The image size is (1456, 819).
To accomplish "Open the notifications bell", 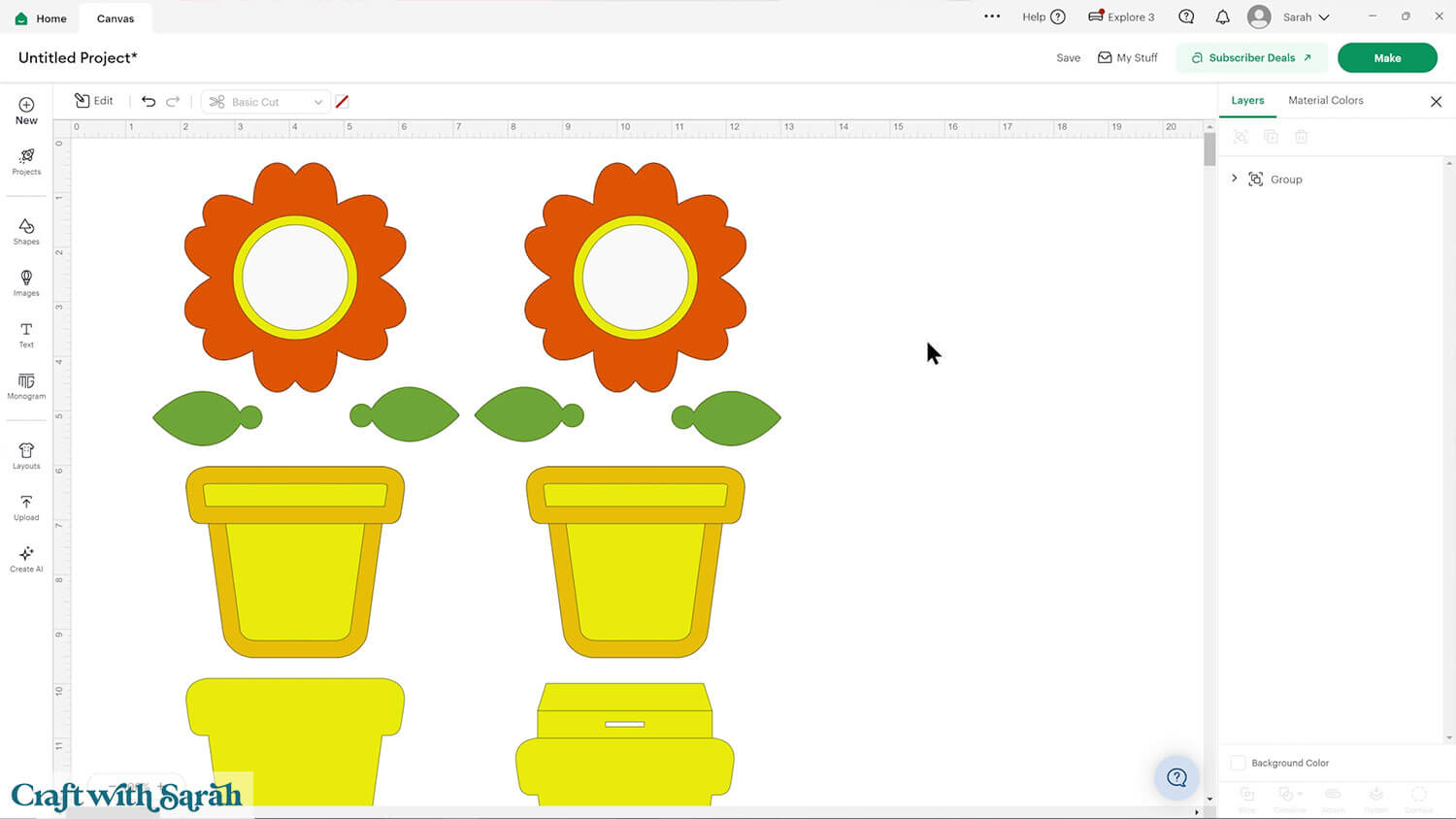I will pyautogui.click(x=1222, y=17).
